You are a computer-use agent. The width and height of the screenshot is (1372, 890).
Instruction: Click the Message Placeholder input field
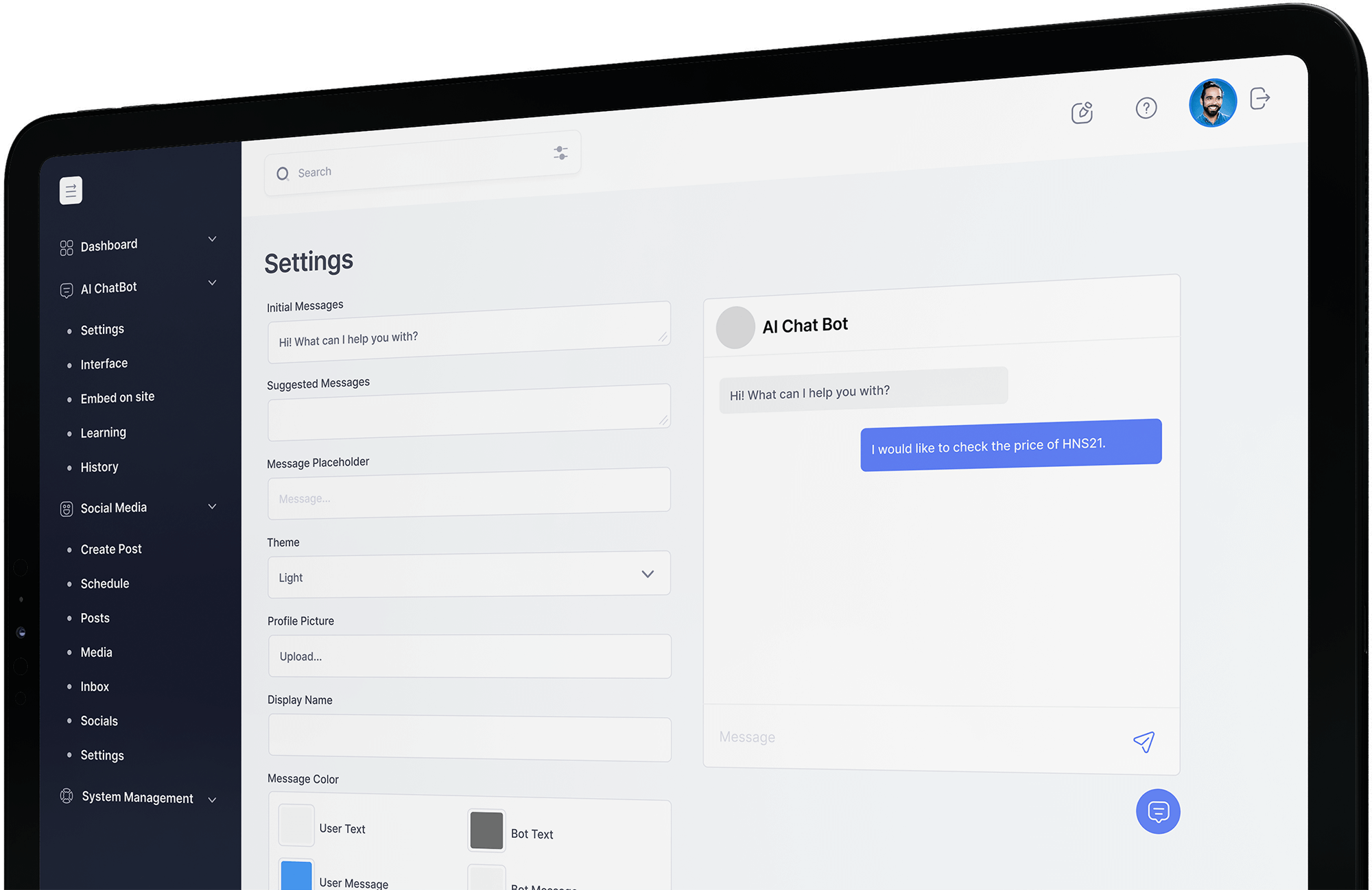pos(469,494)
